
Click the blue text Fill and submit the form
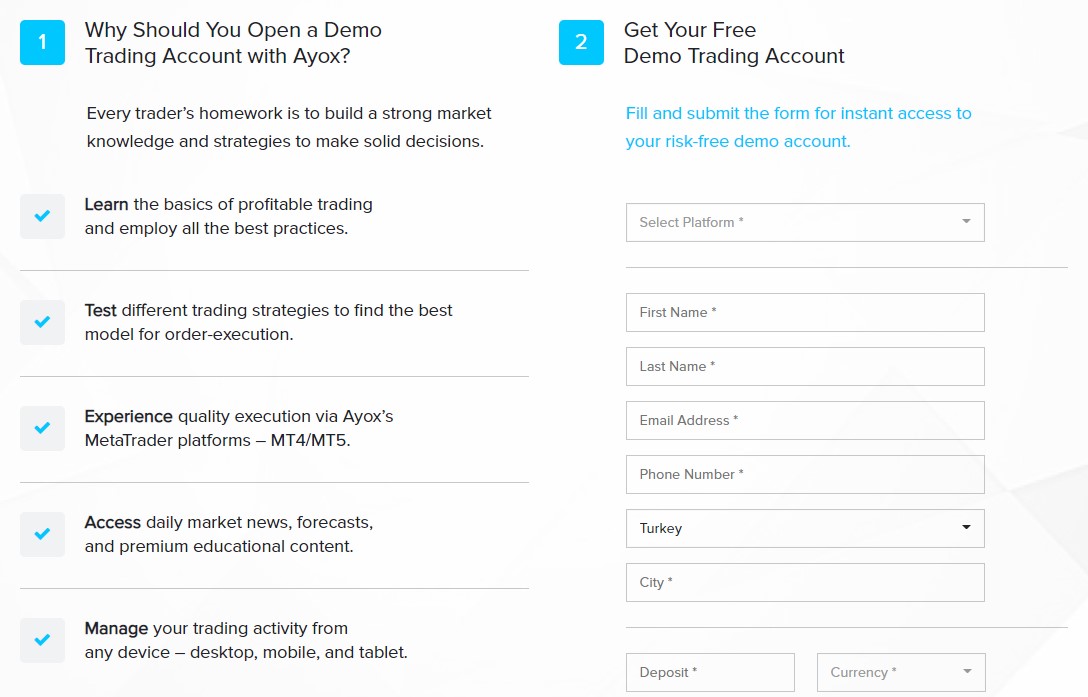coord(798,127)
